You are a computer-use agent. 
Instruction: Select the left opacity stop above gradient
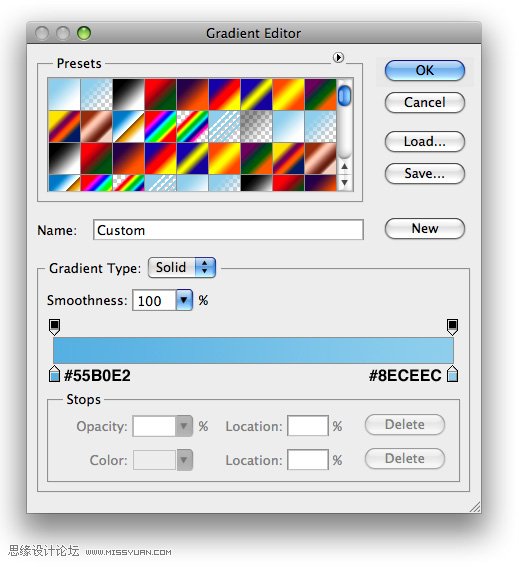coord(54,327)
